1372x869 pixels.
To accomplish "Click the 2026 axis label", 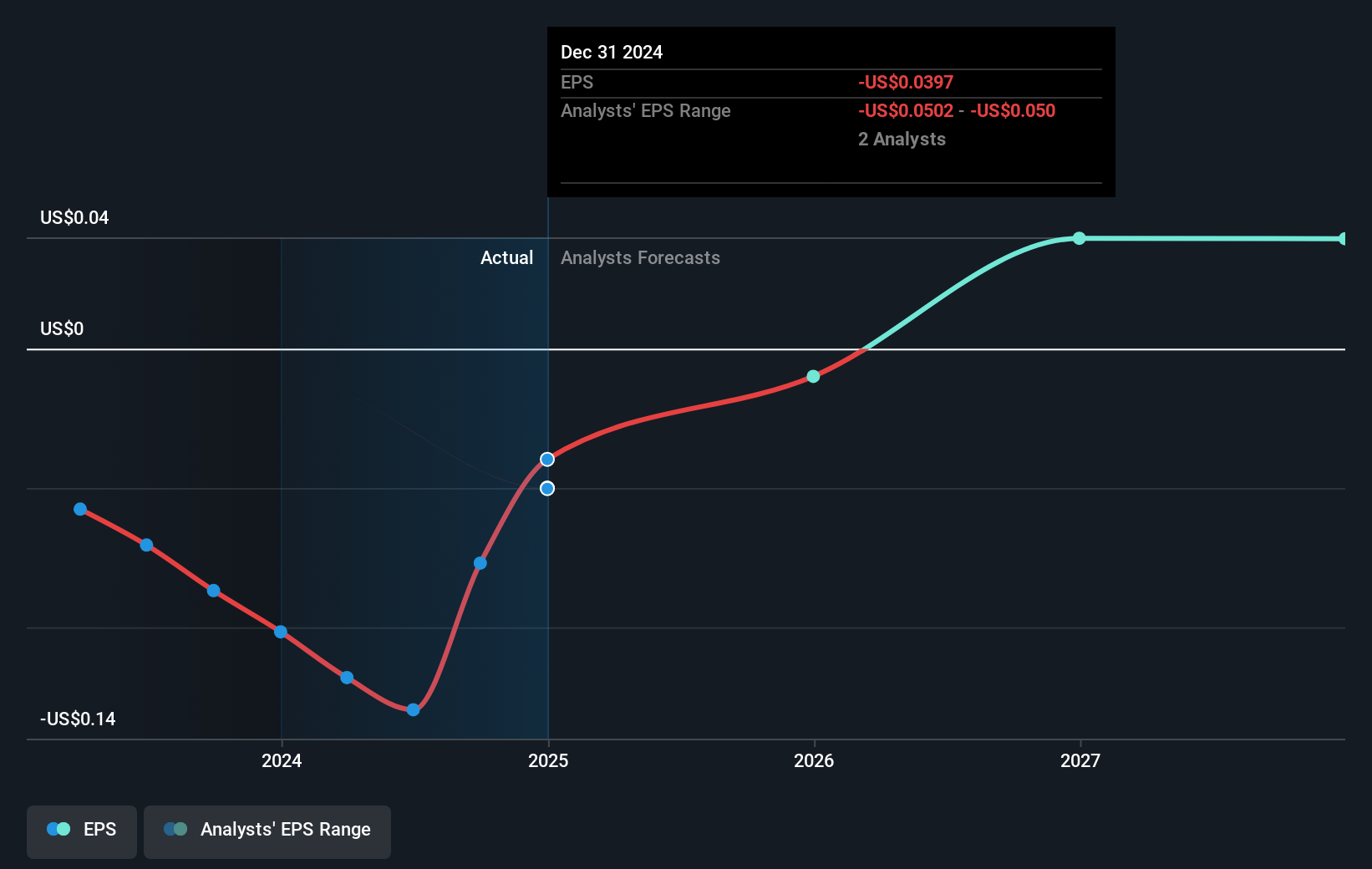I will (815, 761).
